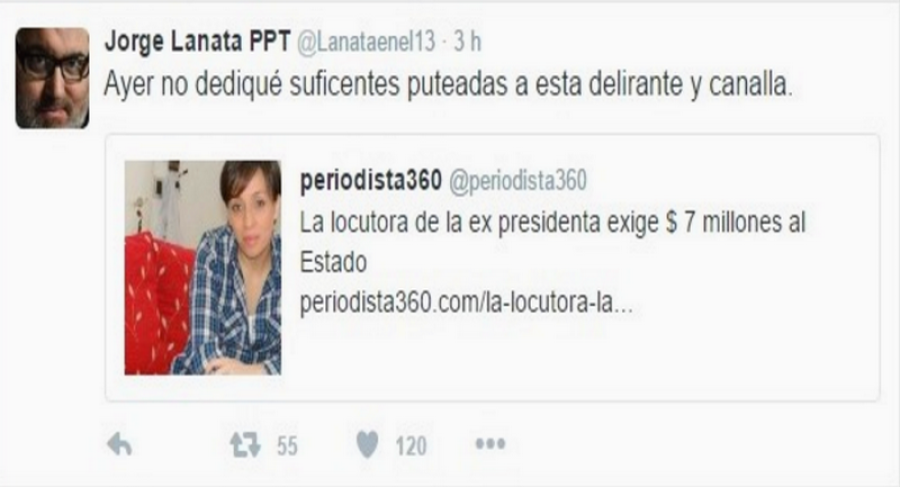The image size is (900, 487).
Task: Click the retweet count 55
Action: pos(287,446)
